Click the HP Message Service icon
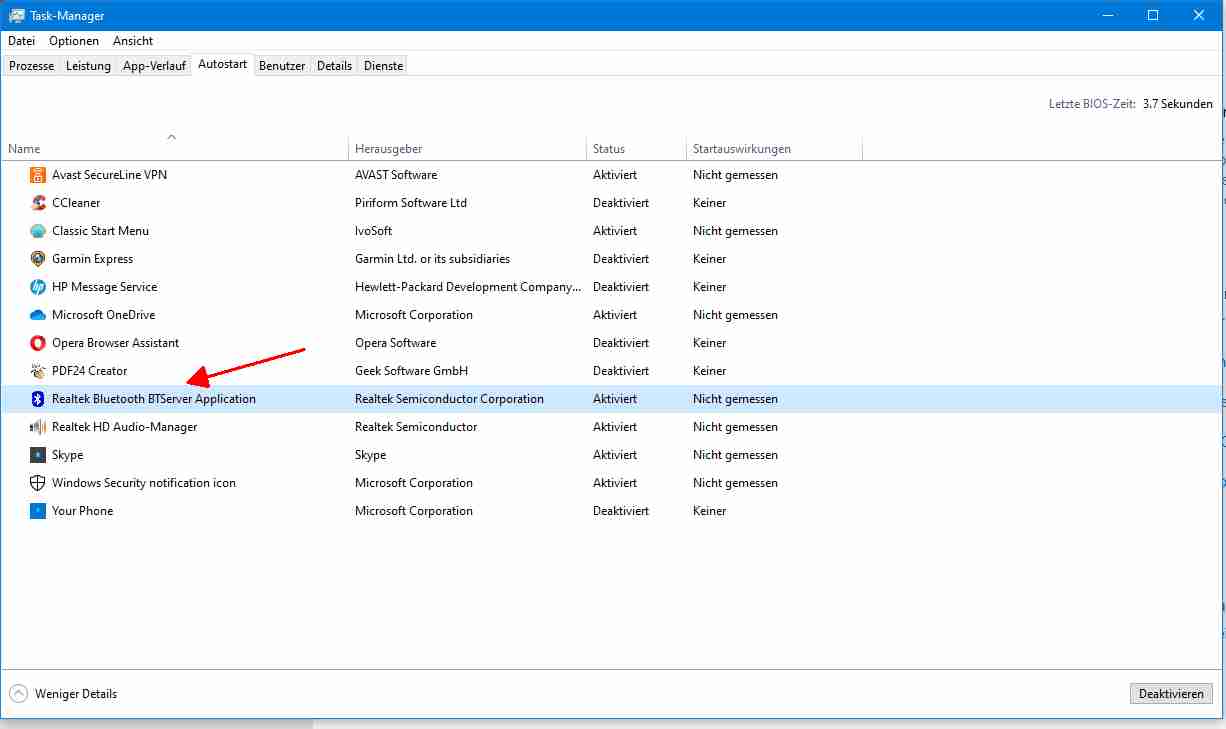This screenshot has width=1226, height=729. coord(38,287)
